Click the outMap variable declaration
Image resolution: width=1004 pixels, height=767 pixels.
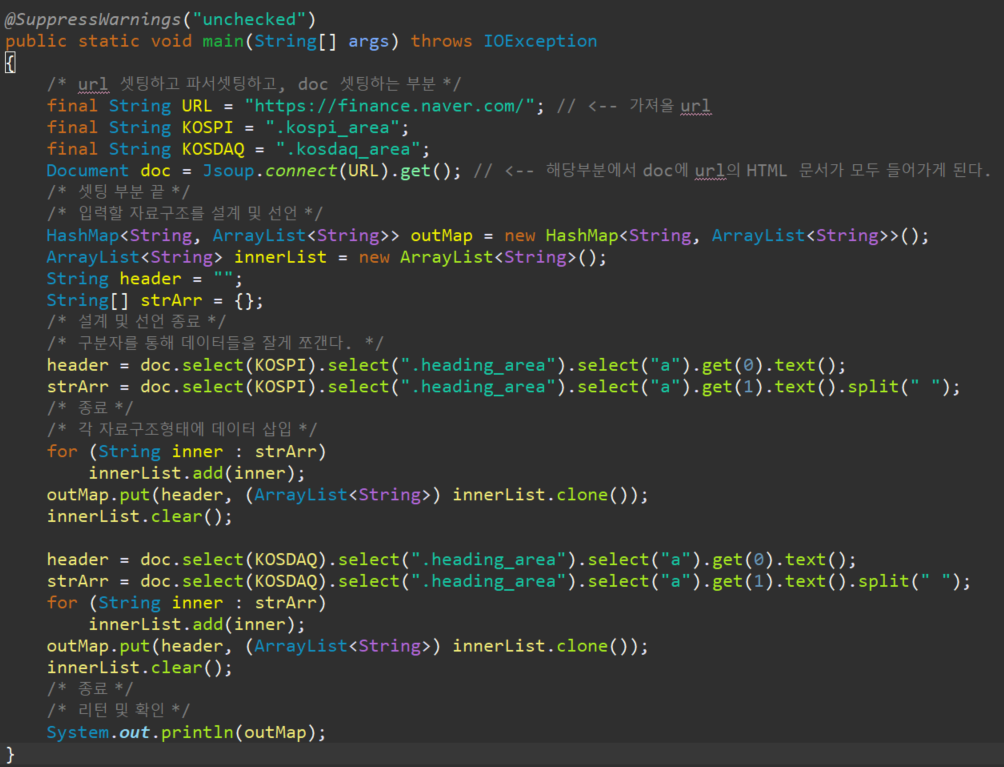pos(441,236)
